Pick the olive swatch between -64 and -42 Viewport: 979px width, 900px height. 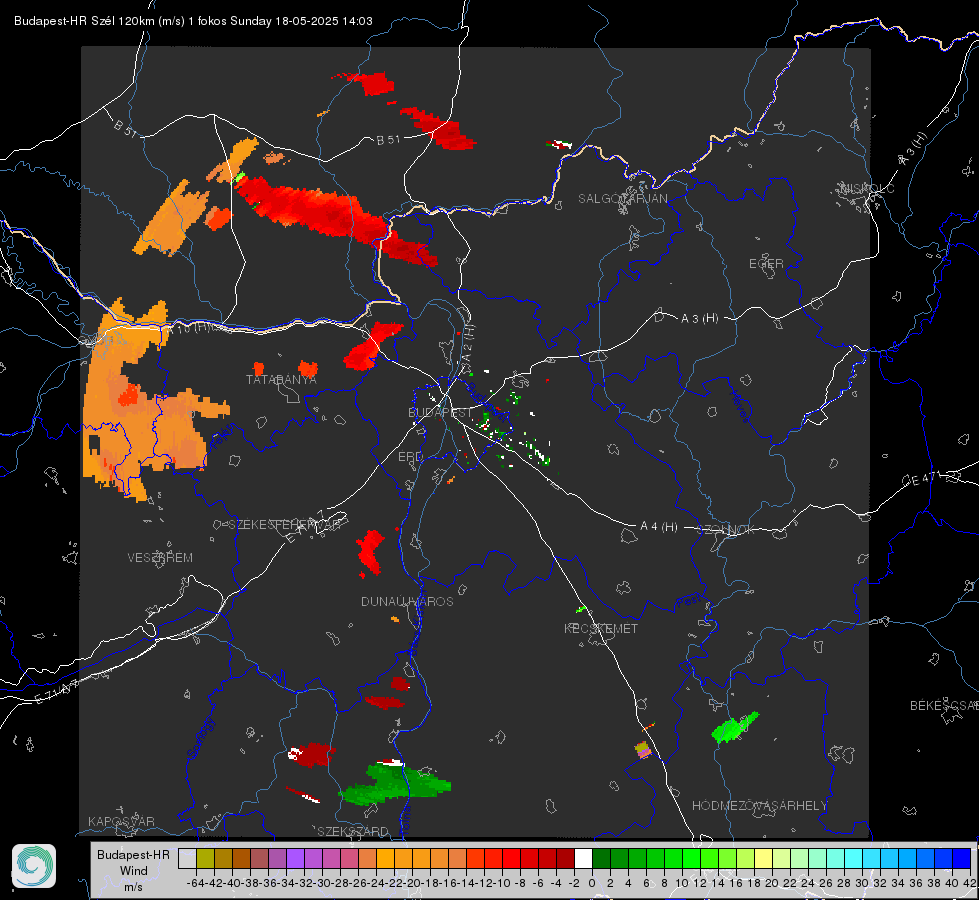[x=205, y=858]
